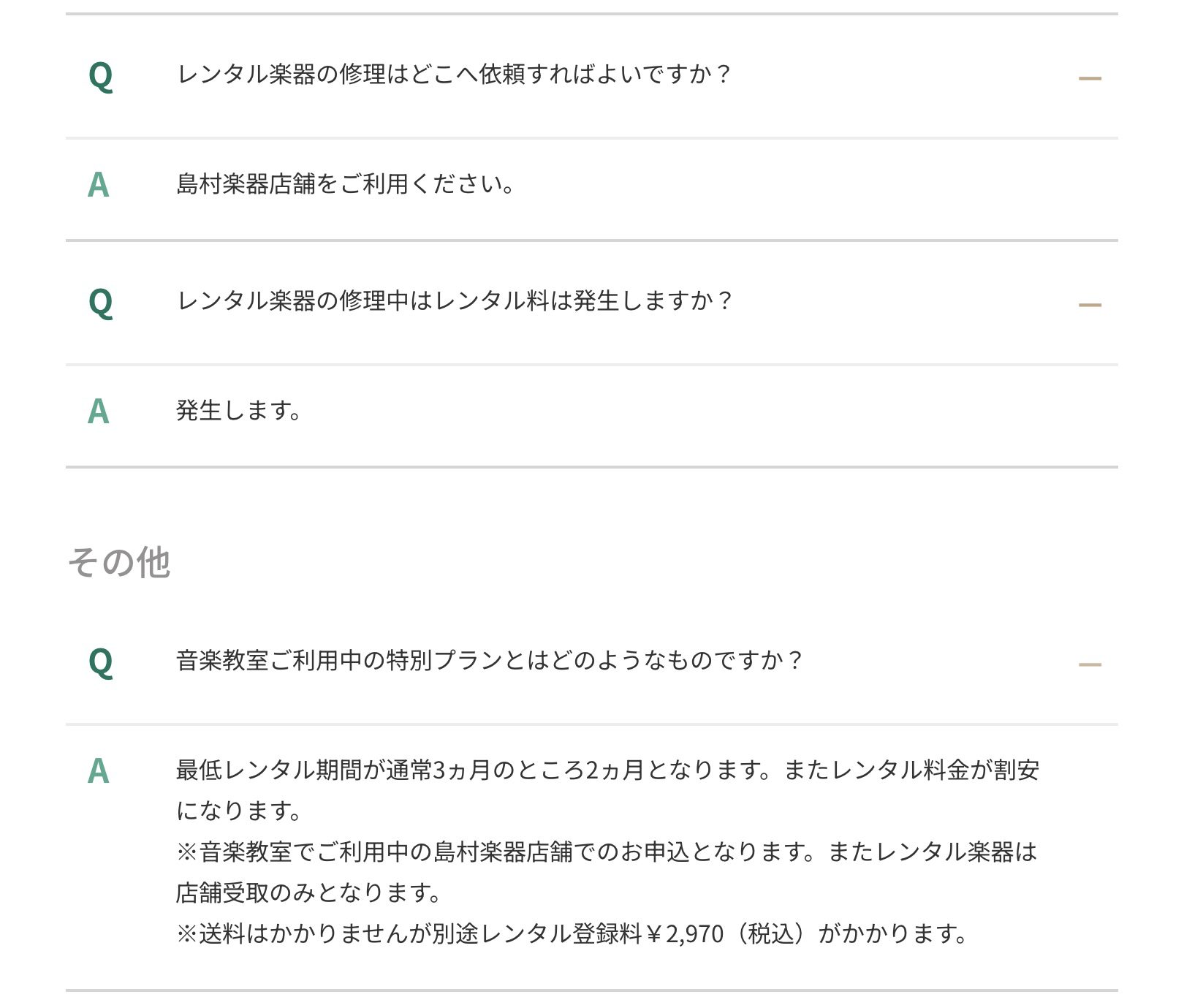Click question text レンタル楽器の修理中はレンタル料は発生しますか

[453, 301]
